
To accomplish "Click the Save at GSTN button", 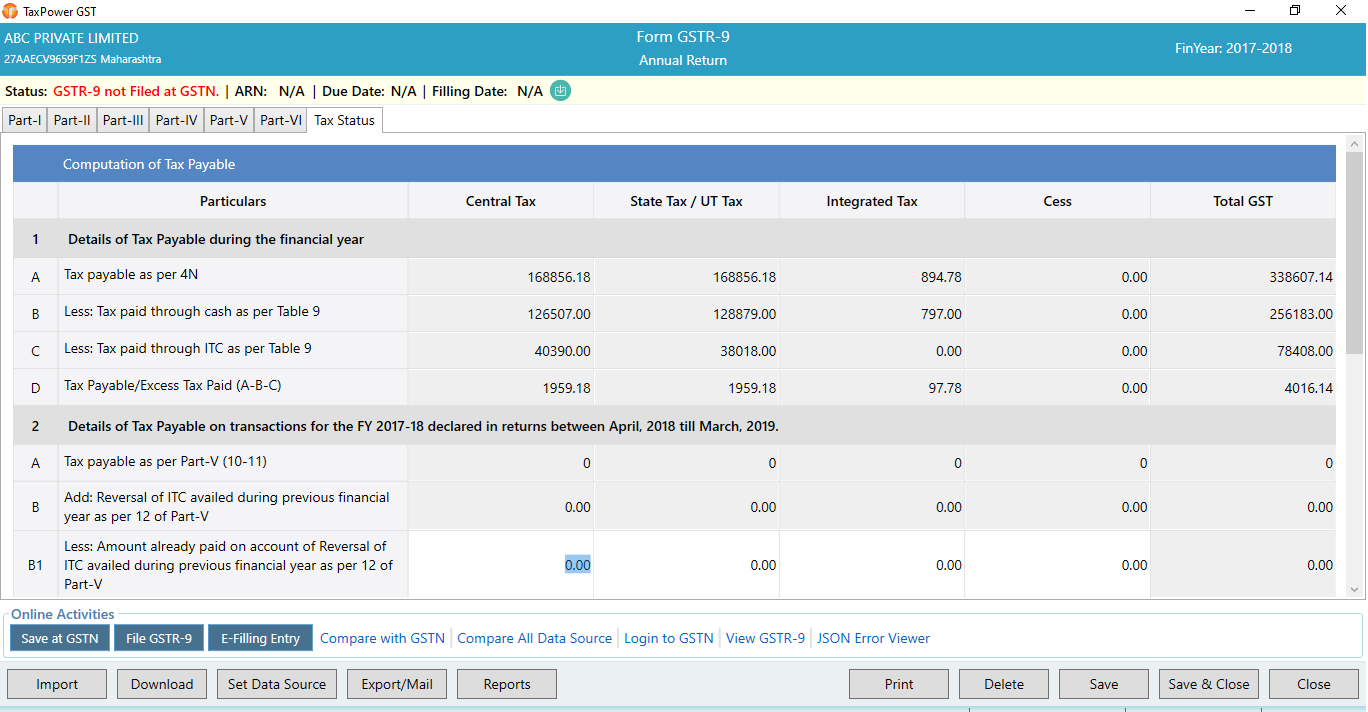I will (x=60, y=638).
